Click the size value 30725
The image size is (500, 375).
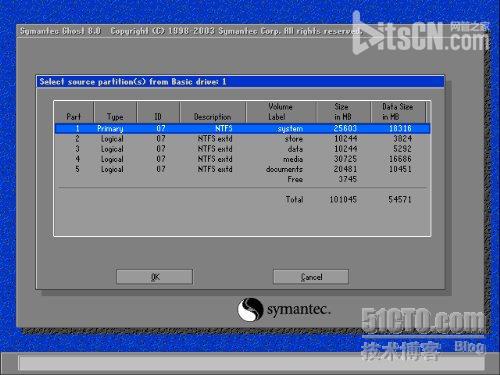[x=345, y=159]
